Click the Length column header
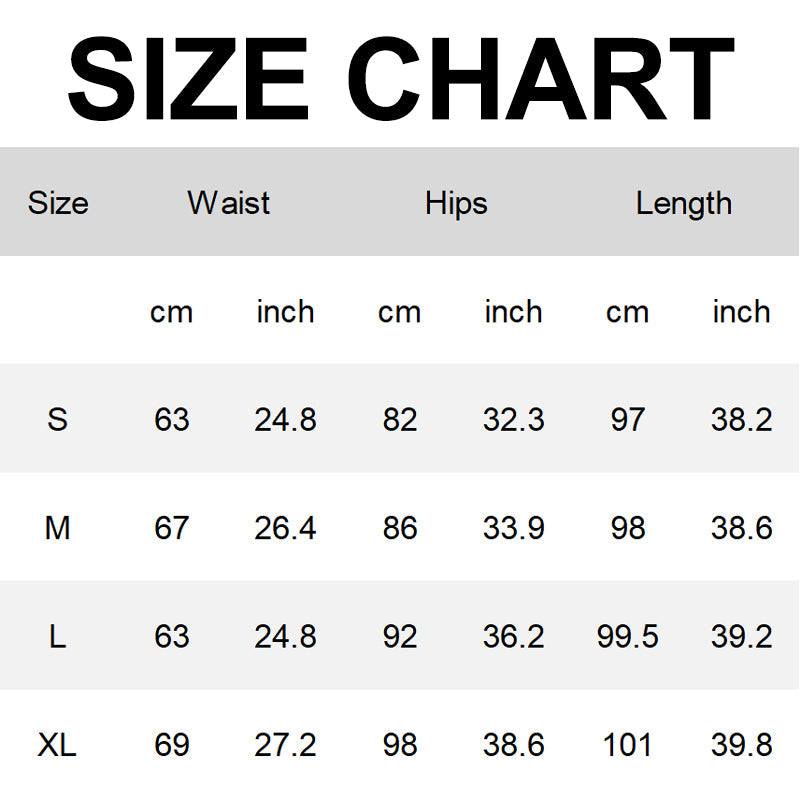 coord(684,203)
